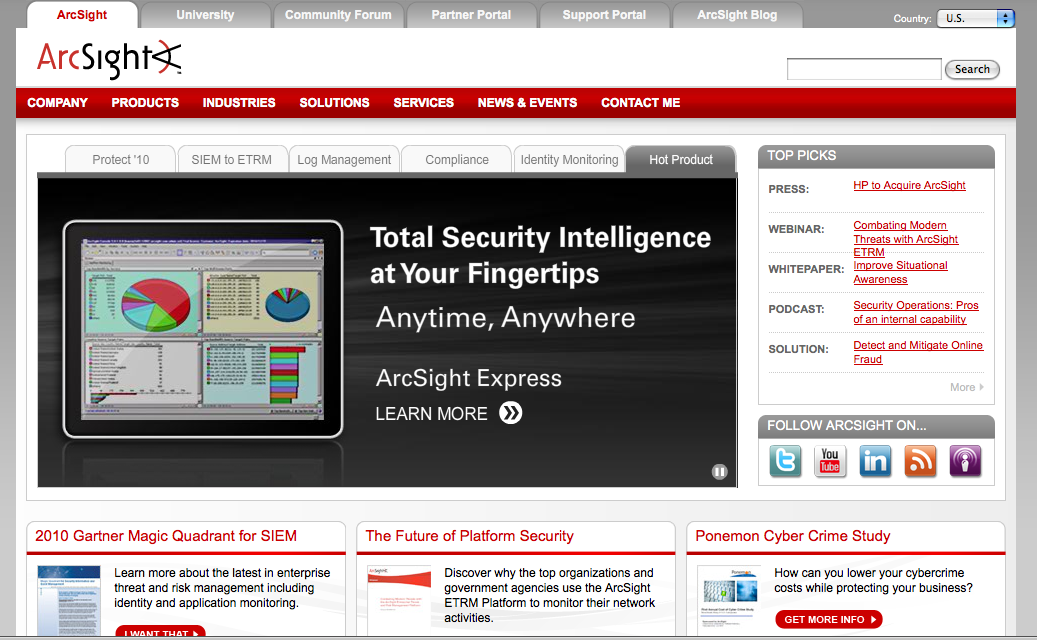Open HP to Acquire ArcSight link
Image resolution: width=1037 pixels, height=640 pixels.
[x=909, y=185]
